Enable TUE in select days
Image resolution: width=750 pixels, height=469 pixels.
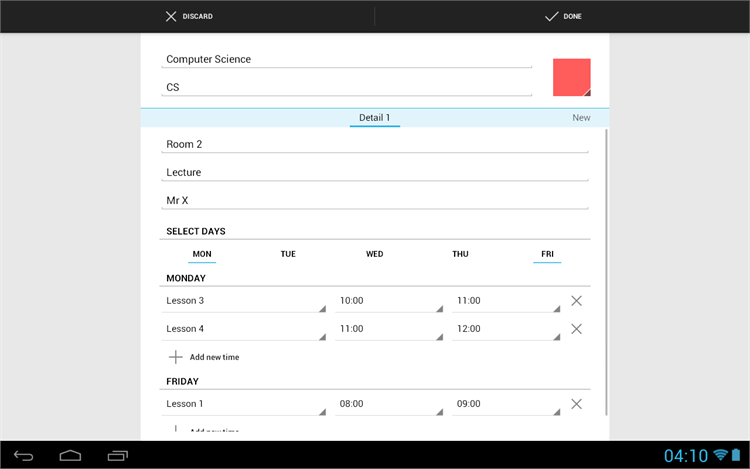pyautogui.click(x=288, y=254)
